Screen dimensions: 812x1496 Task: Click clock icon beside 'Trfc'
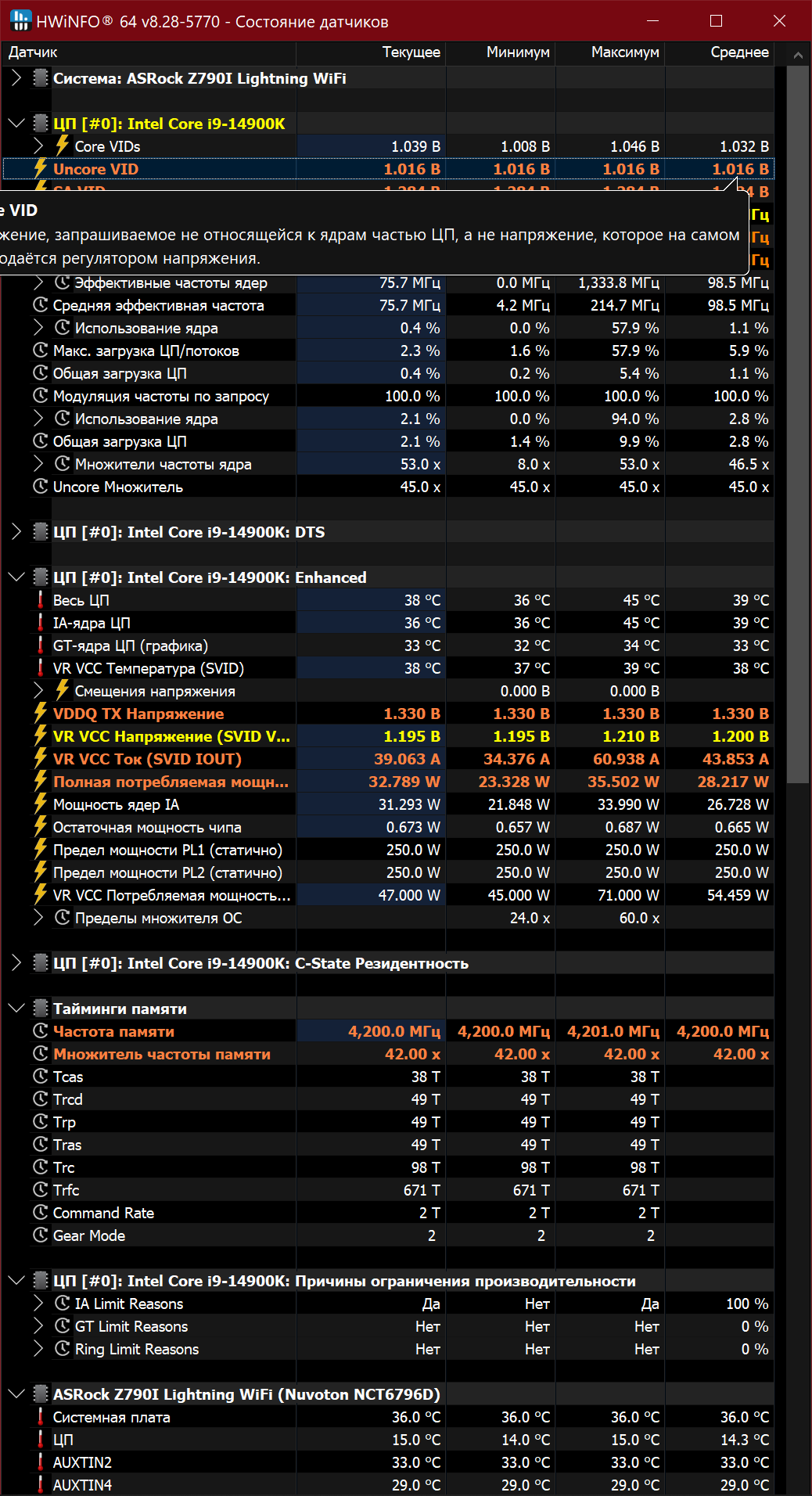coord(41,1190)
